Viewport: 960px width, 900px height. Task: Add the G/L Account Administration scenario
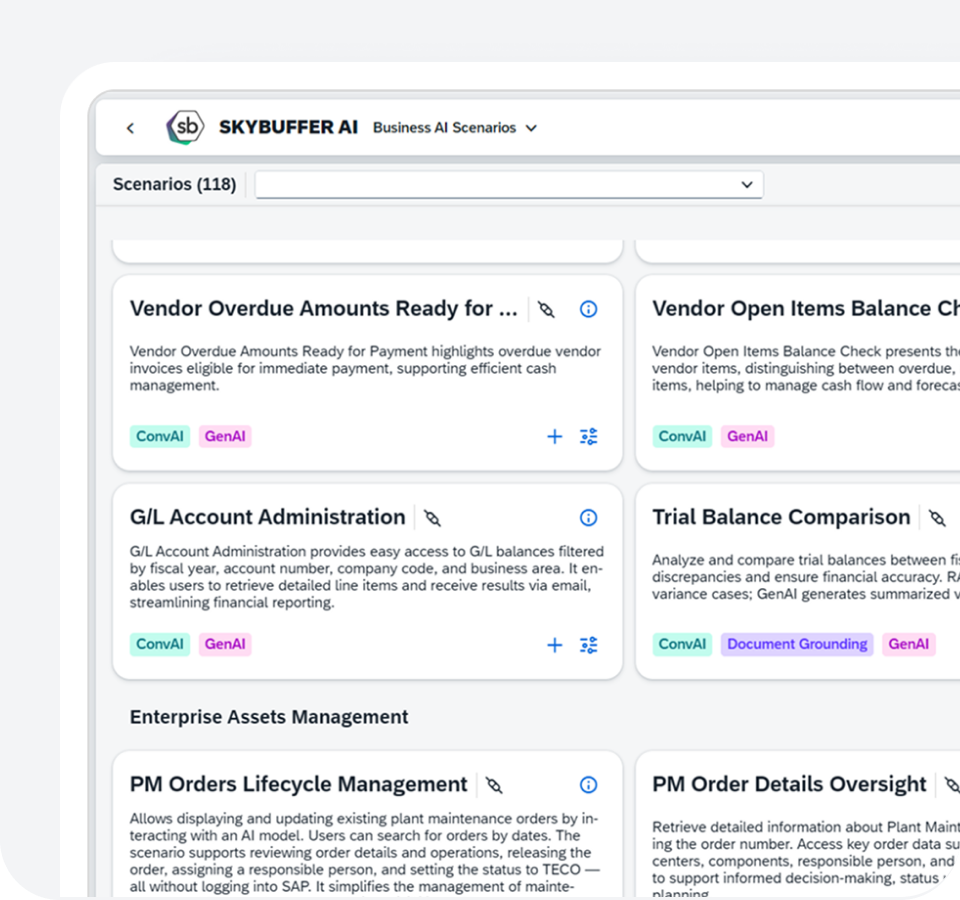click(554, 645)
